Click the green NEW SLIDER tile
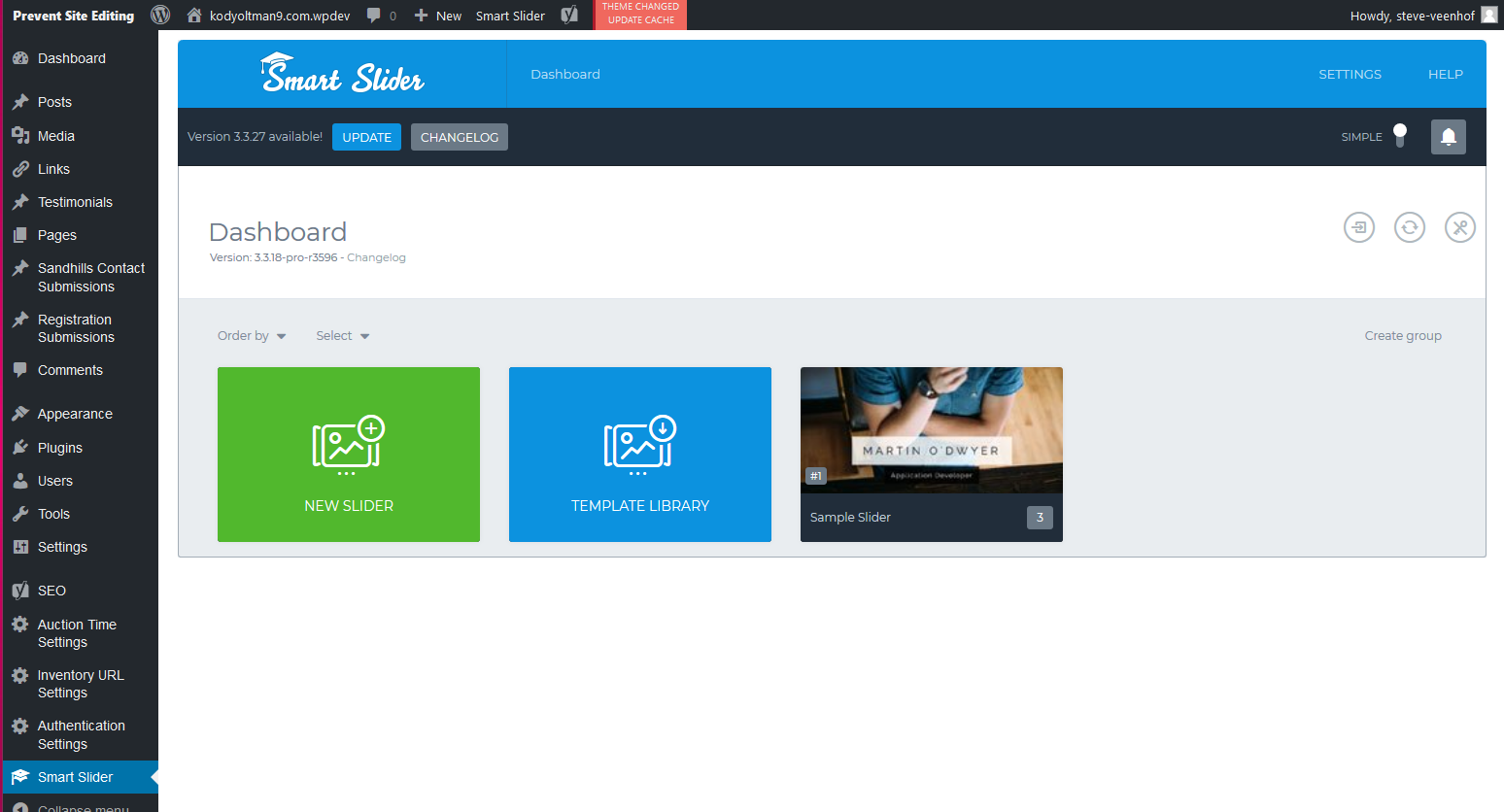The width and height of the screenshot is (1504, 812). [349, 455]
